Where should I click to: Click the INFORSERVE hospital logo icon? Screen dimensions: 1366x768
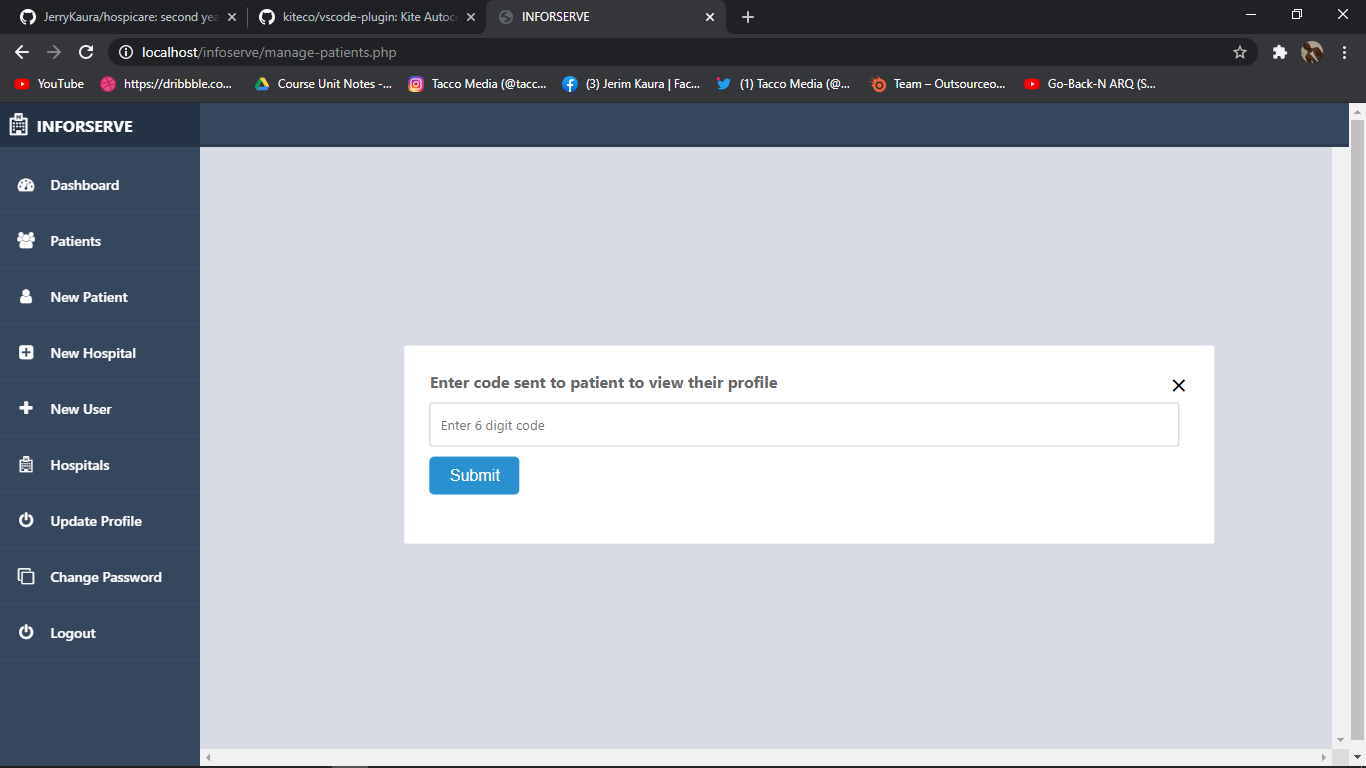click(x=18, y=125)
